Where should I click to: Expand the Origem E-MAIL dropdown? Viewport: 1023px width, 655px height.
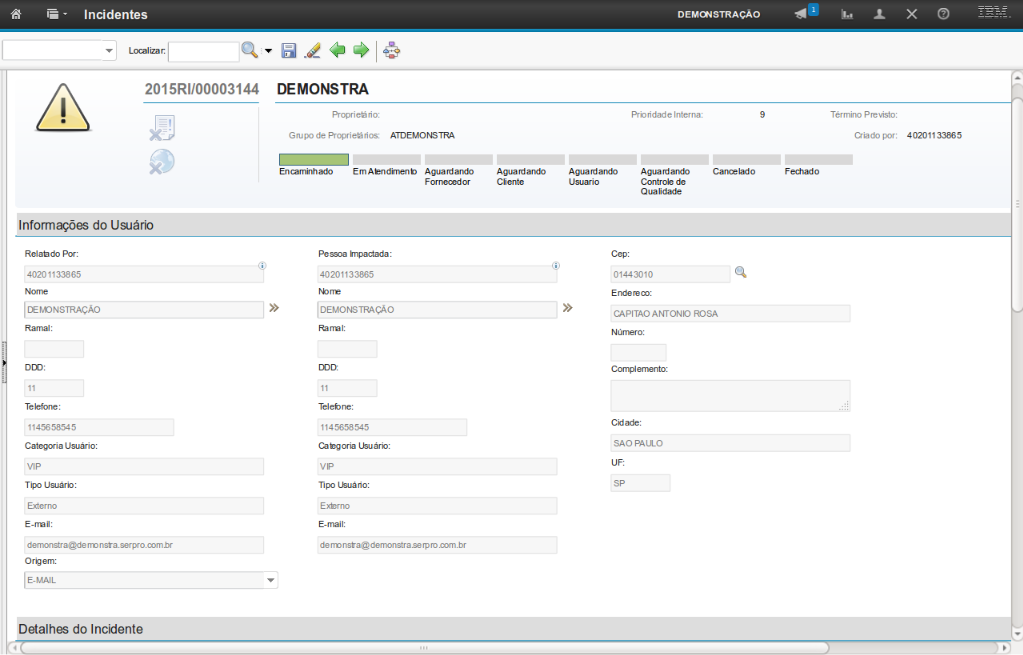pyautogui.click(x=270, y=580)
